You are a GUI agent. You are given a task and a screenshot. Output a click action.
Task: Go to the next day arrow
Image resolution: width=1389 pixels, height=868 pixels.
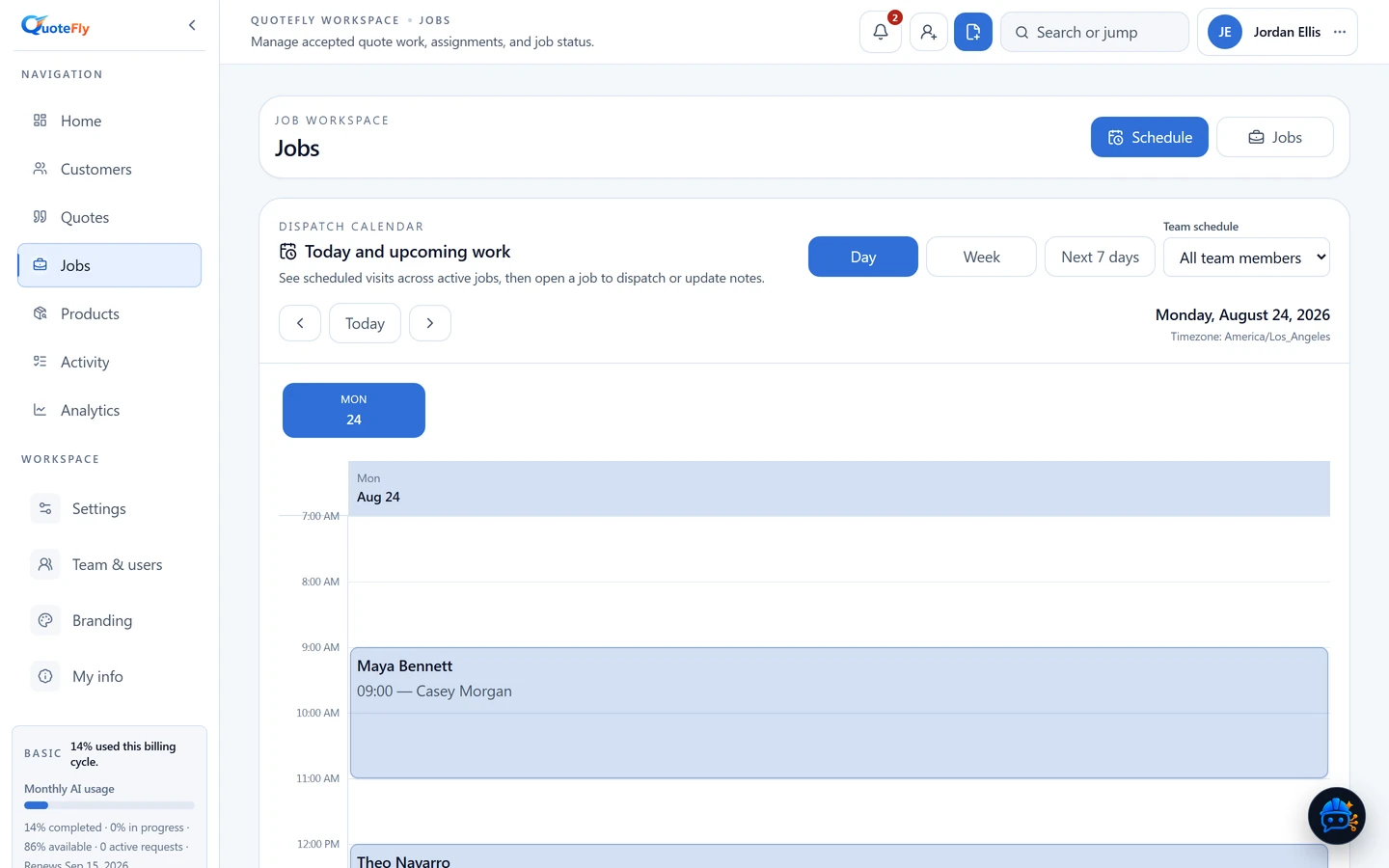(x=430, y=323)
